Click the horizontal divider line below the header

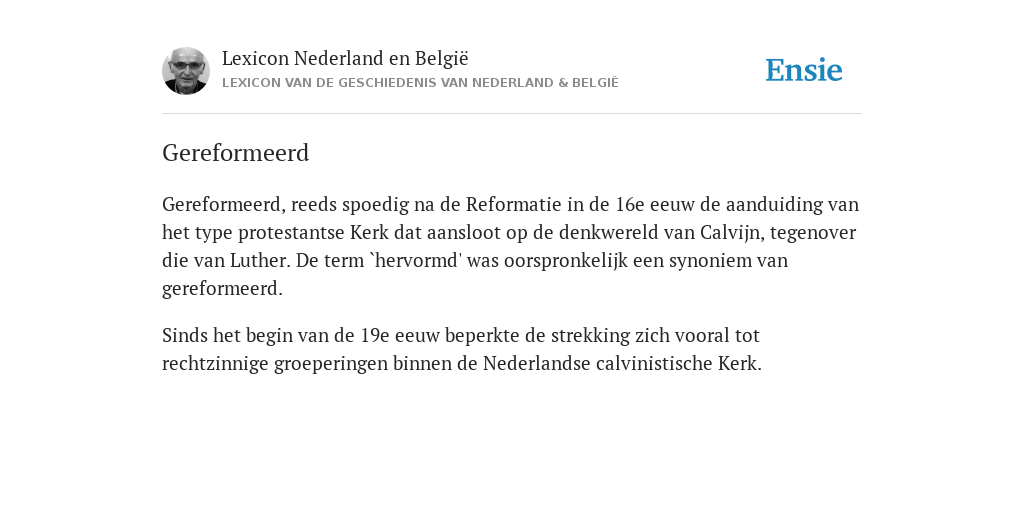click(x=512, y=114)
